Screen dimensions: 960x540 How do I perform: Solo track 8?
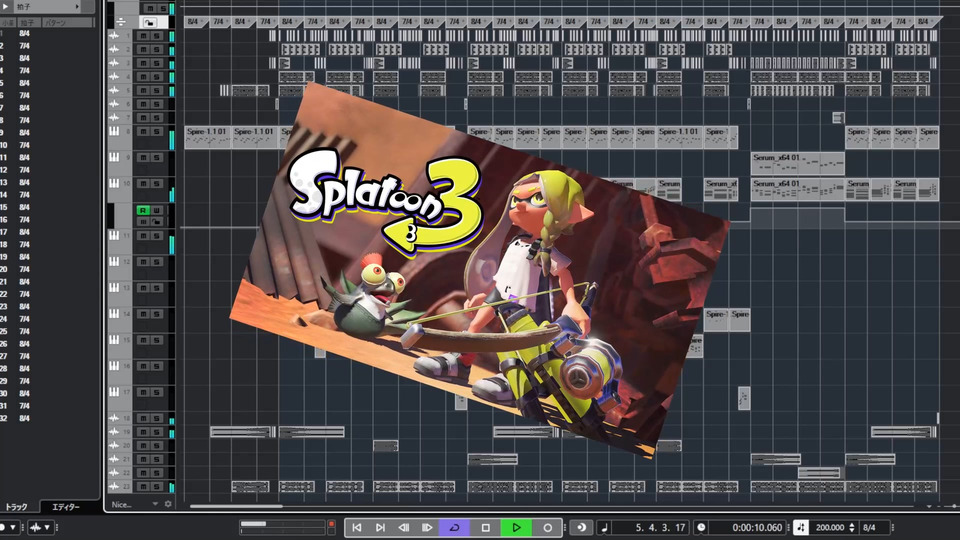157,131
